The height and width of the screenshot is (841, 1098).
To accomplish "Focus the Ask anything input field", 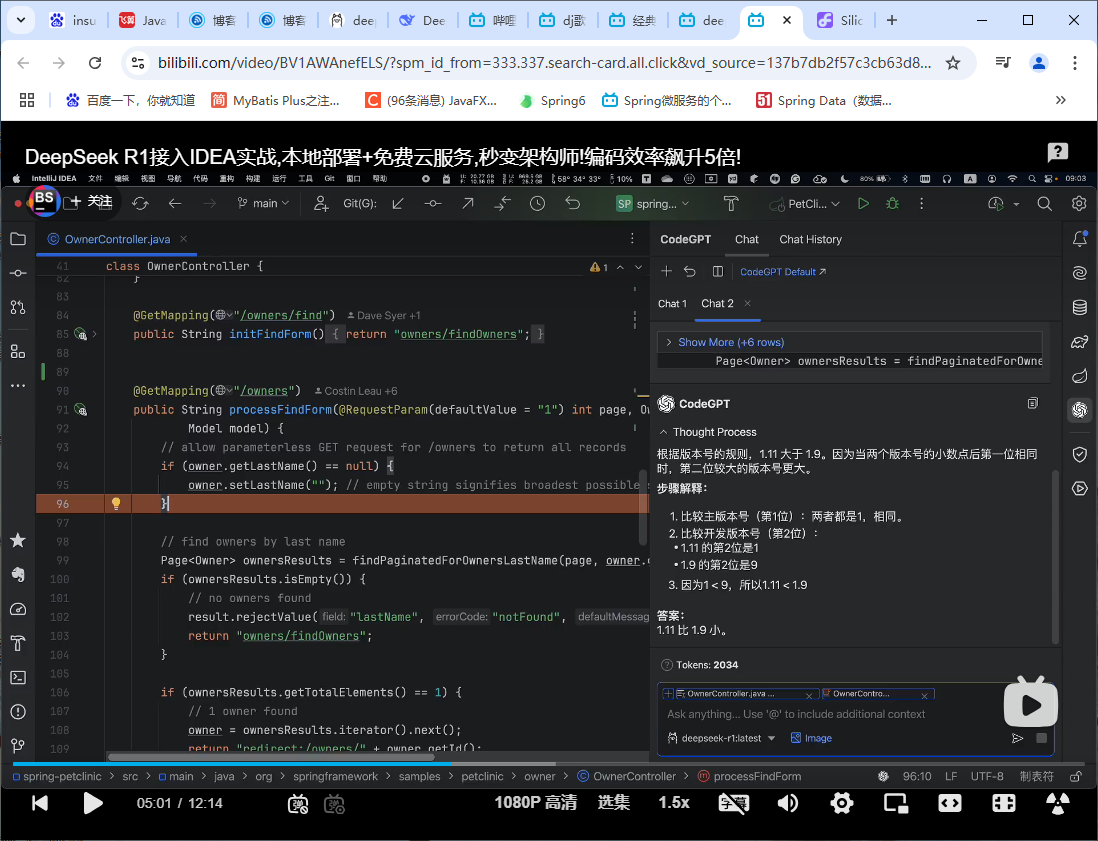I will [x=796, y=714].
